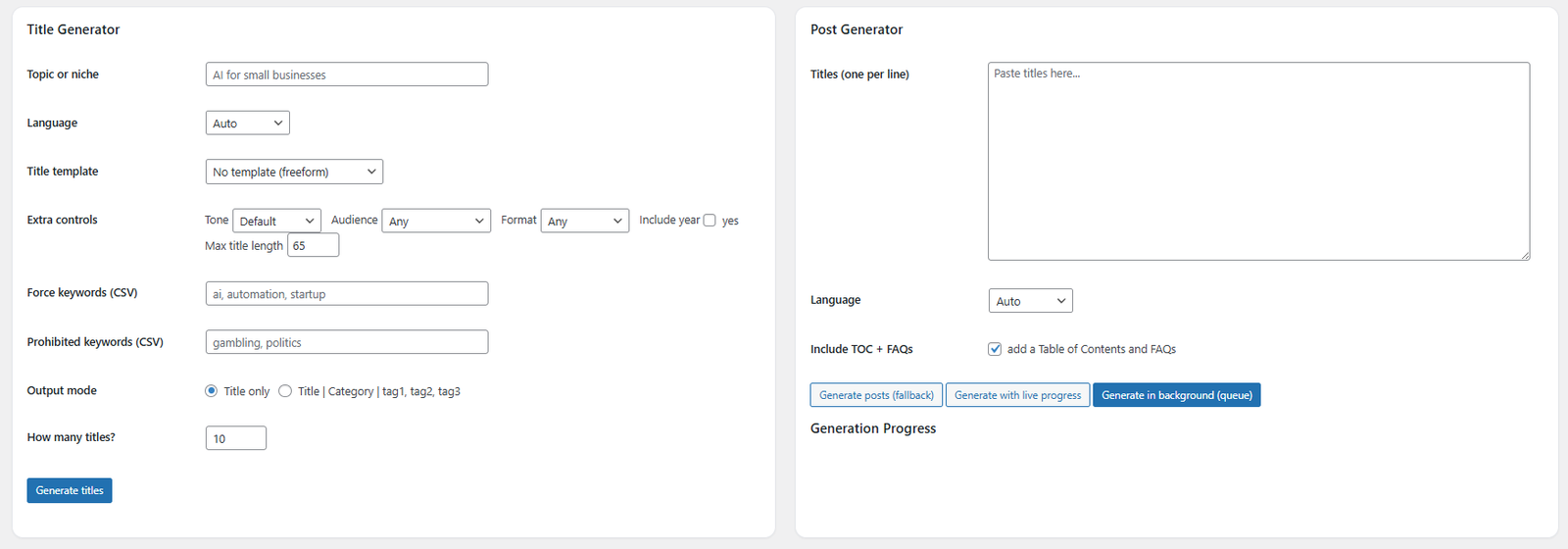
Task: Click the Prohibited keywords CSV field
Action: [x=346, y=342]
